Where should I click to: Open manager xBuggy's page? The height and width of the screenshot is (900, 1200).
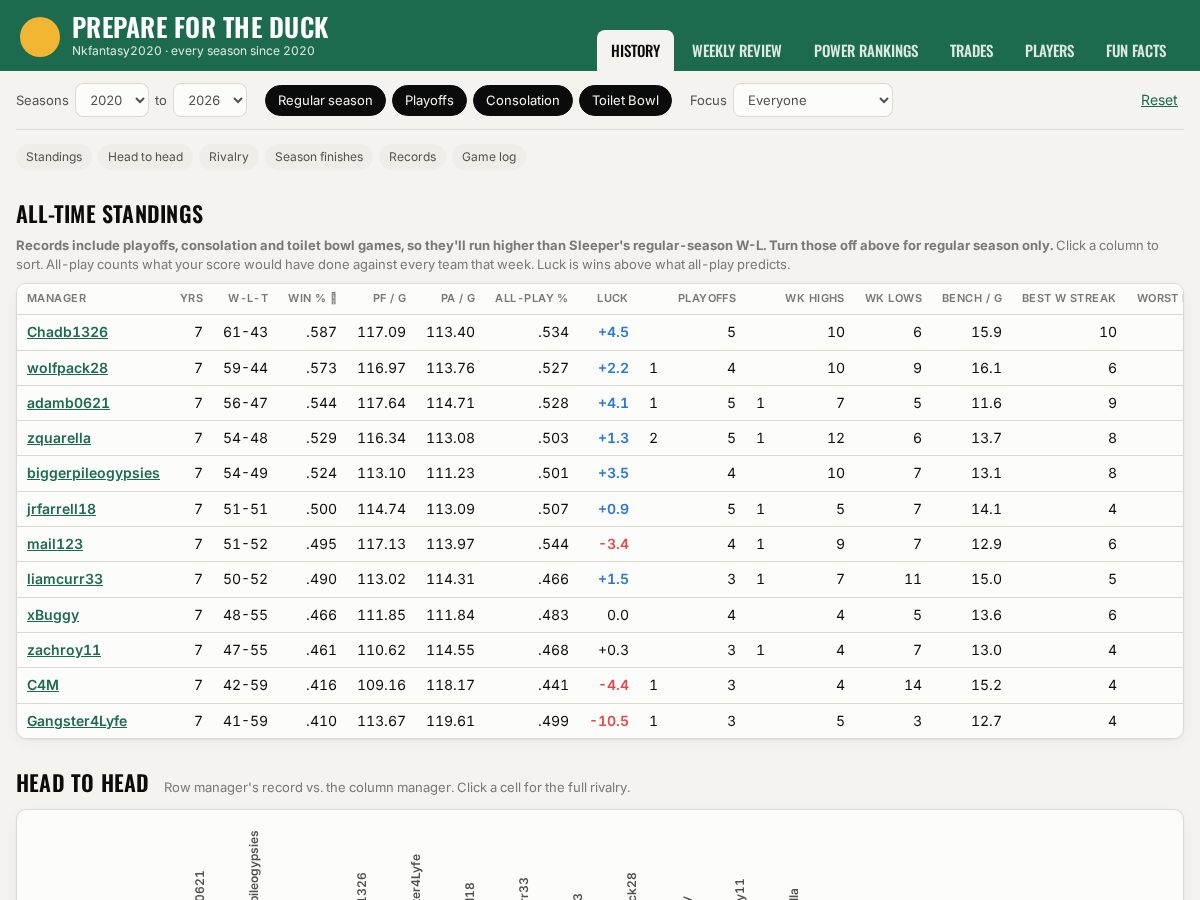pos(53,615)
